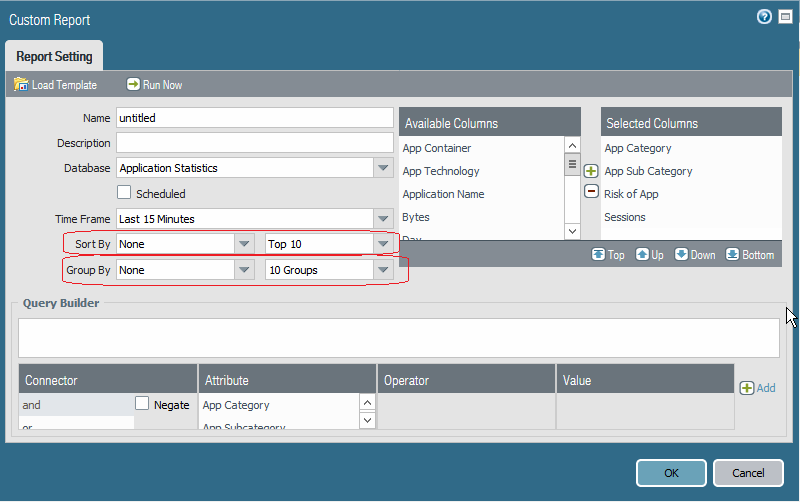The height and width of the screenshot is (504, 800).
Task: Select App Technology in Available Columns
Action: [441, 171]
